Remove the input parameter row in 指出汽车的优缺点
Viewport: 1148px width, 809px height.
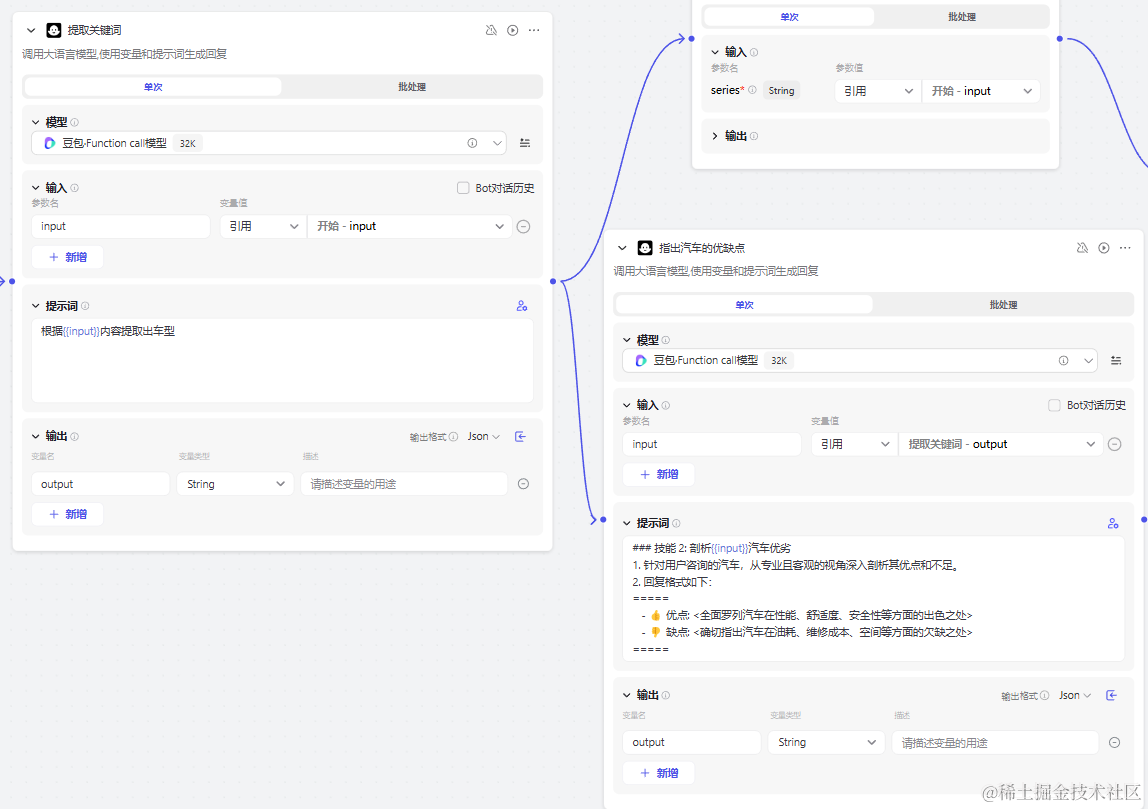pos(1114,444)
